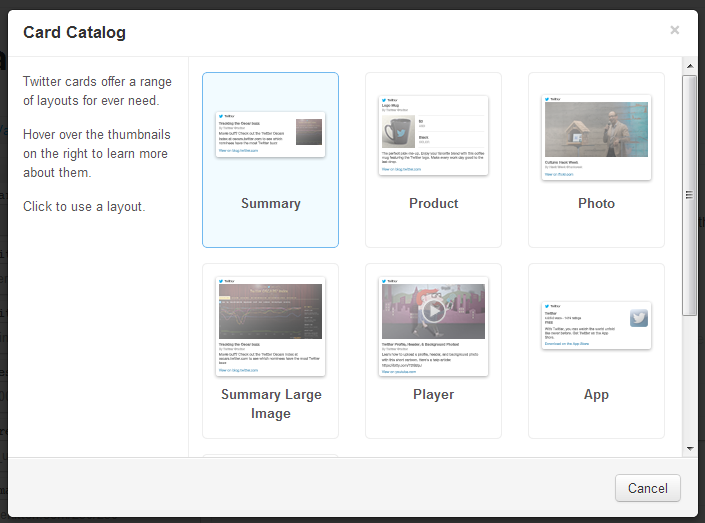Click the vertical scrollbar thumb
This screenshot has width=705, height=523.
pyautogui.click(x=689, y=196)
